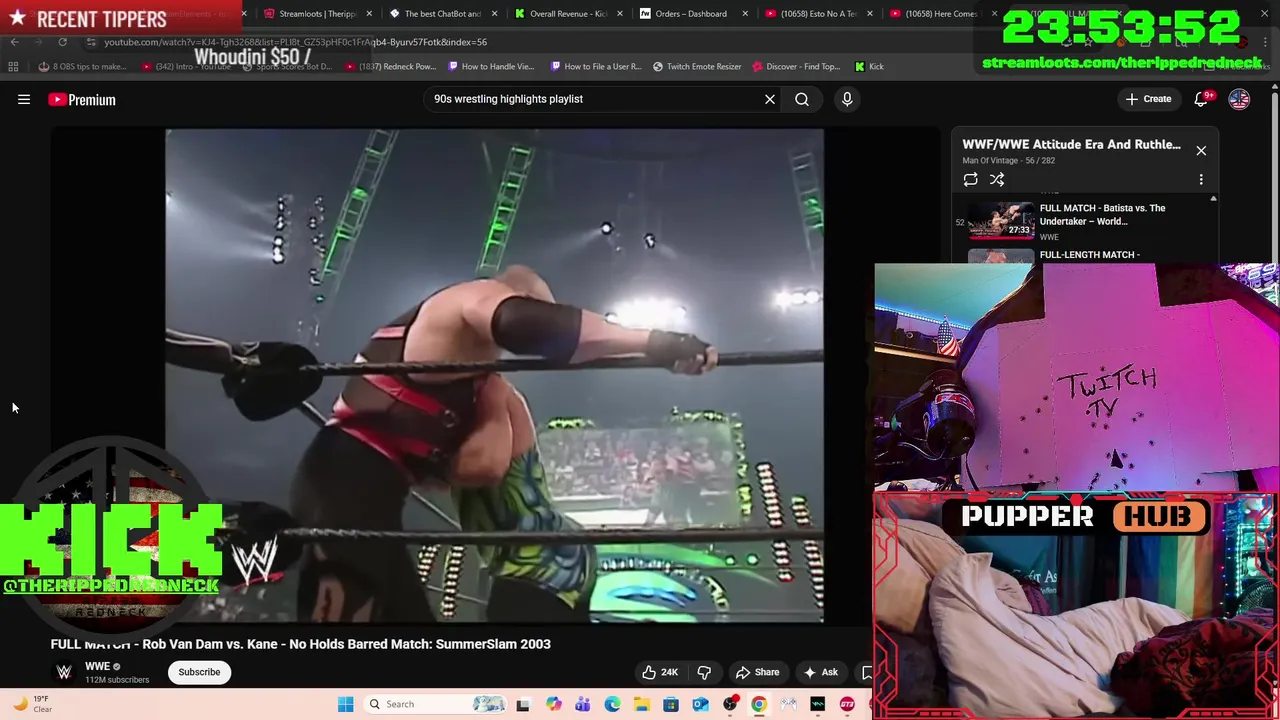Subscribe to the WWE channel

pyautogui.click(x=199, y=672)
